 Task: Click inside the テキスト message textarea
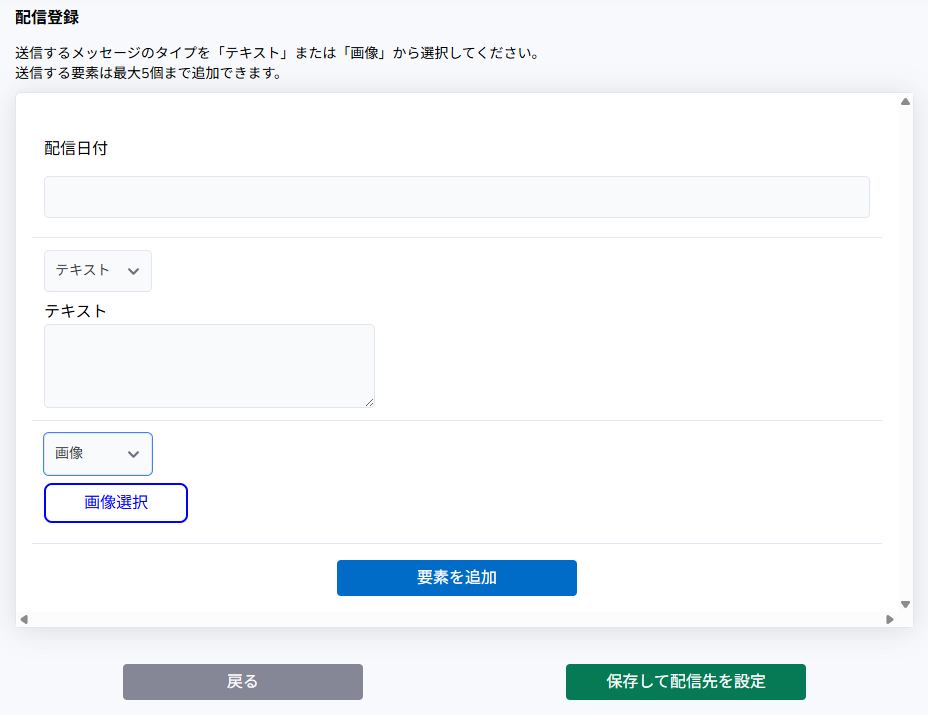pos(209,365)
